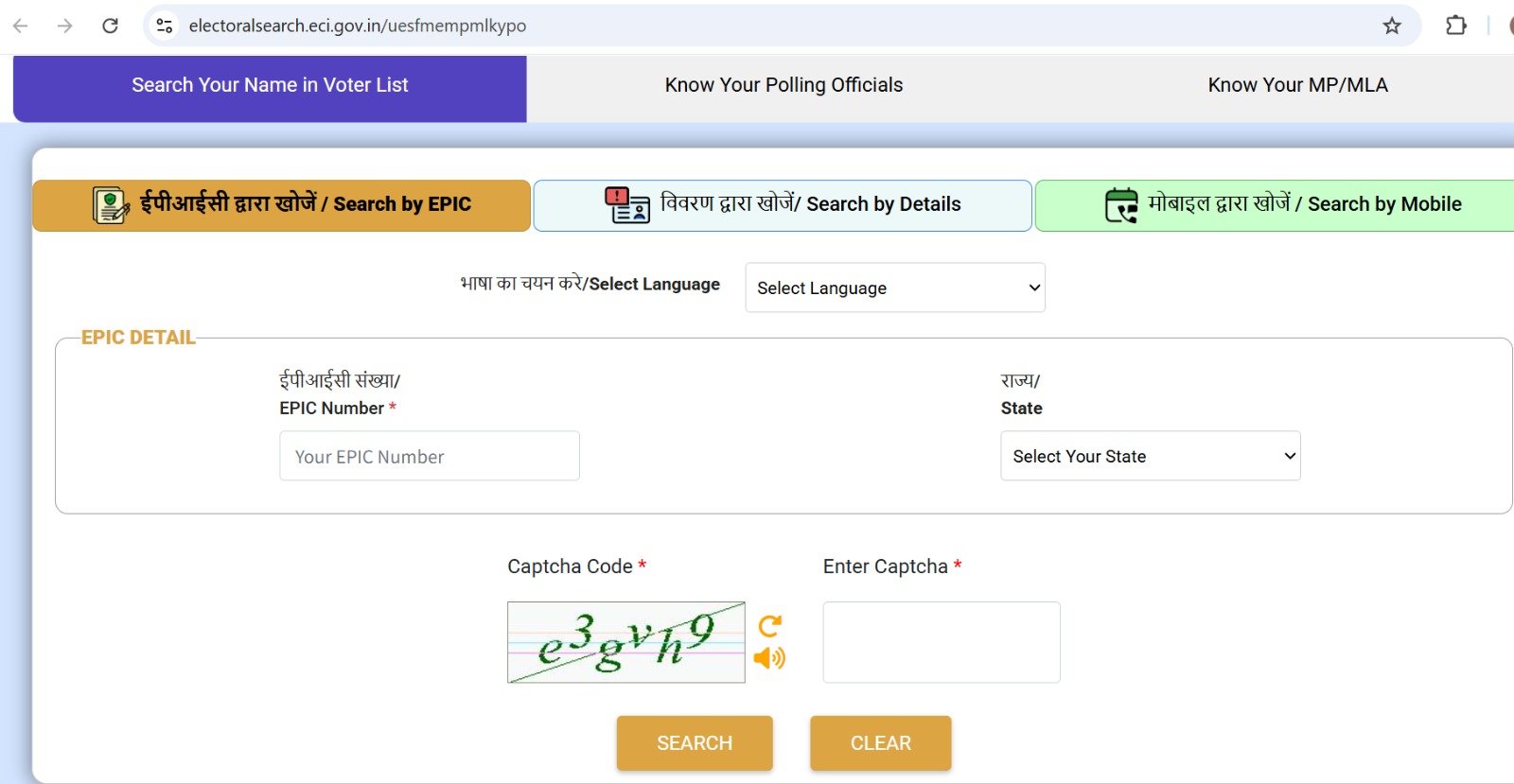Select the Search by EPIC tab
The image size is (1514, 784).
click(281, 205)
